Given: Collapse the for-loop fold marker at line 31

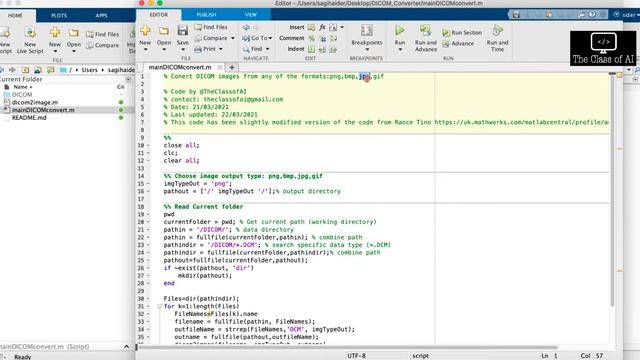Looking at the screenshot, I should (x=160, y=306).
